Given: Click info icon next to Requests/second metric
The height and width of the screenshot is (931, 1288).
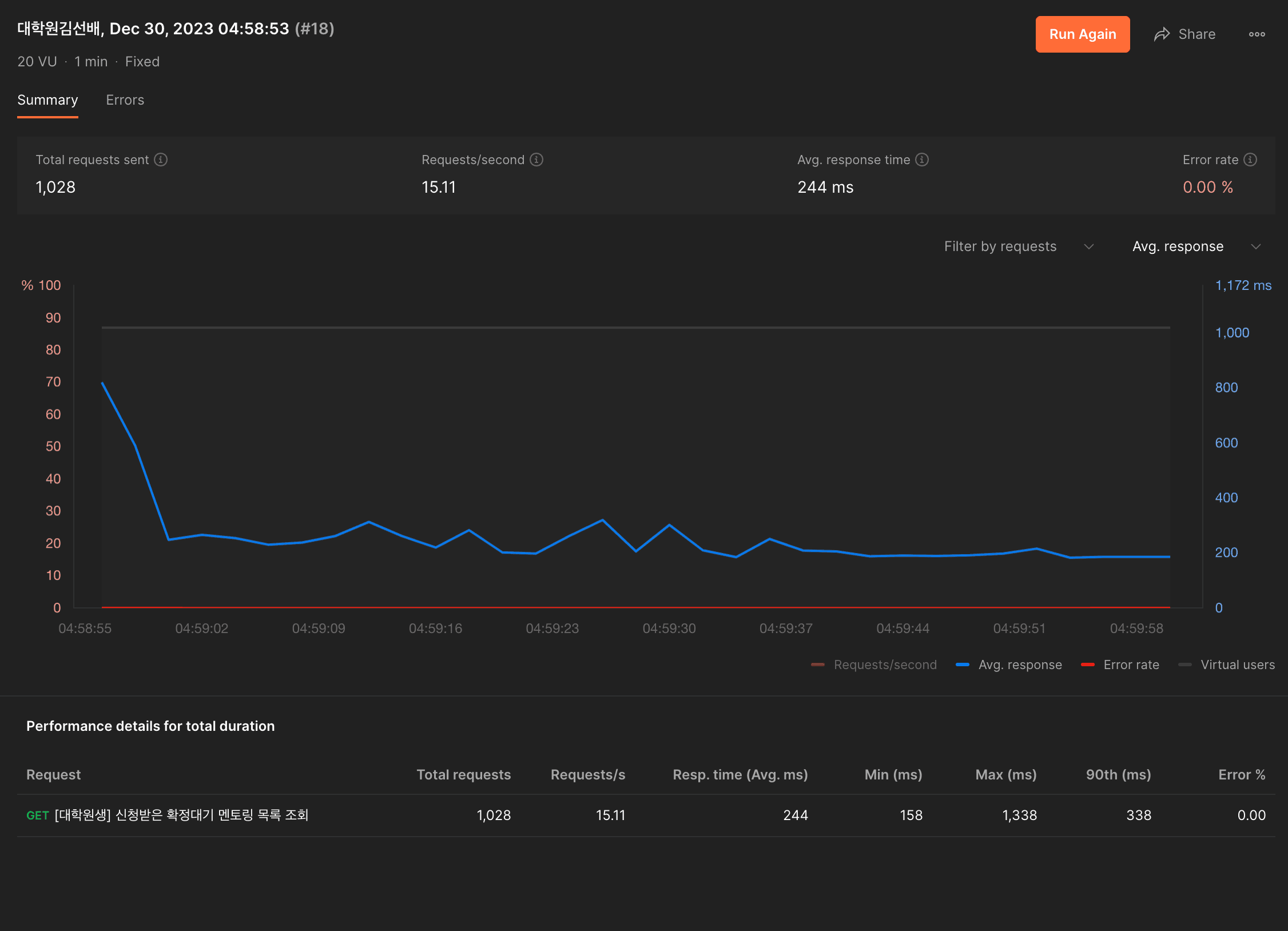Looking at the screenshot, I should tap(536, 160).
